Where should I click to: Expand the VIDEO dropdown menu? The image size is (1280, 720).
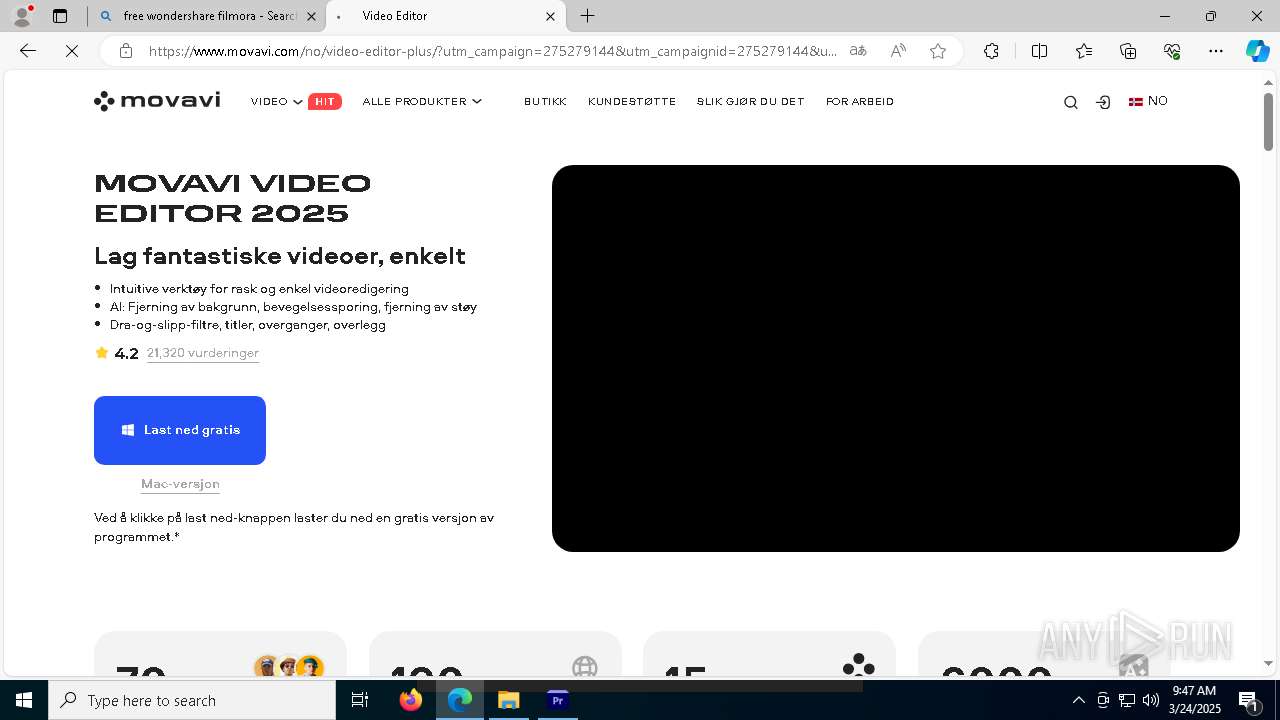coord(277,101)
